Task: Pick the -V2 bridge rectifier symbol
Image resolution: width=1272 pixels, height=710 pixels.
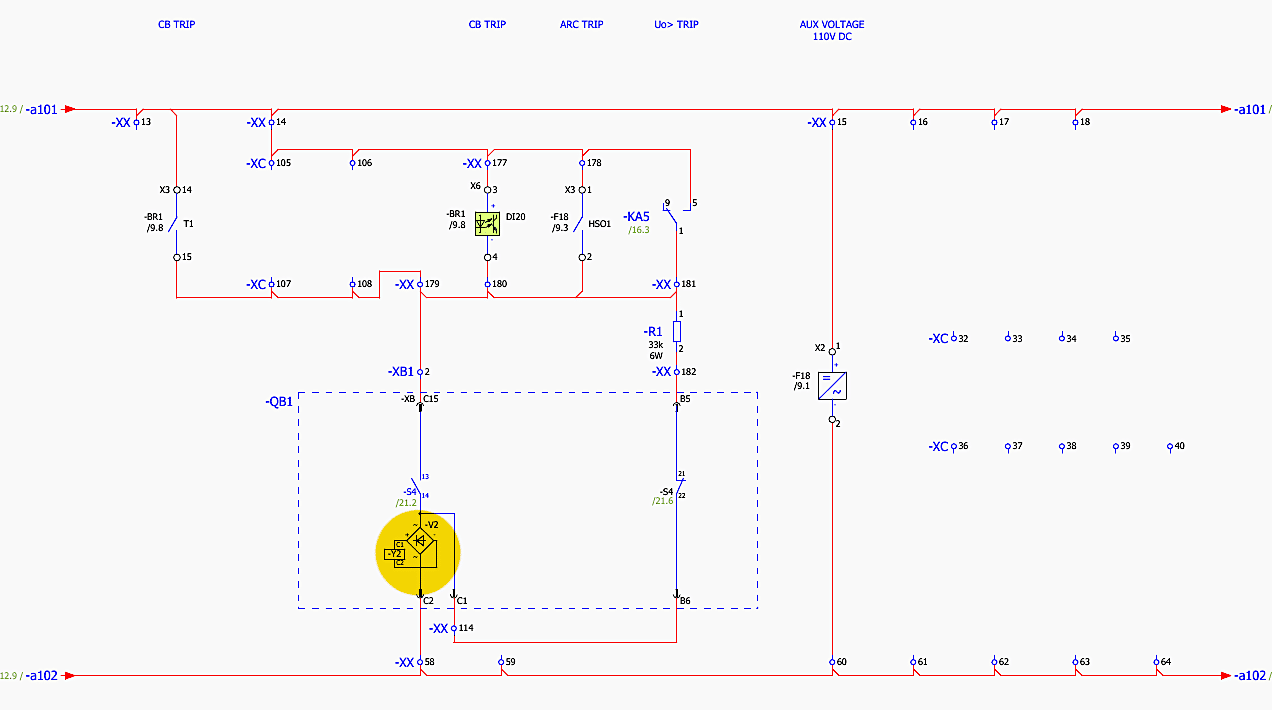Action: [421, 541]
